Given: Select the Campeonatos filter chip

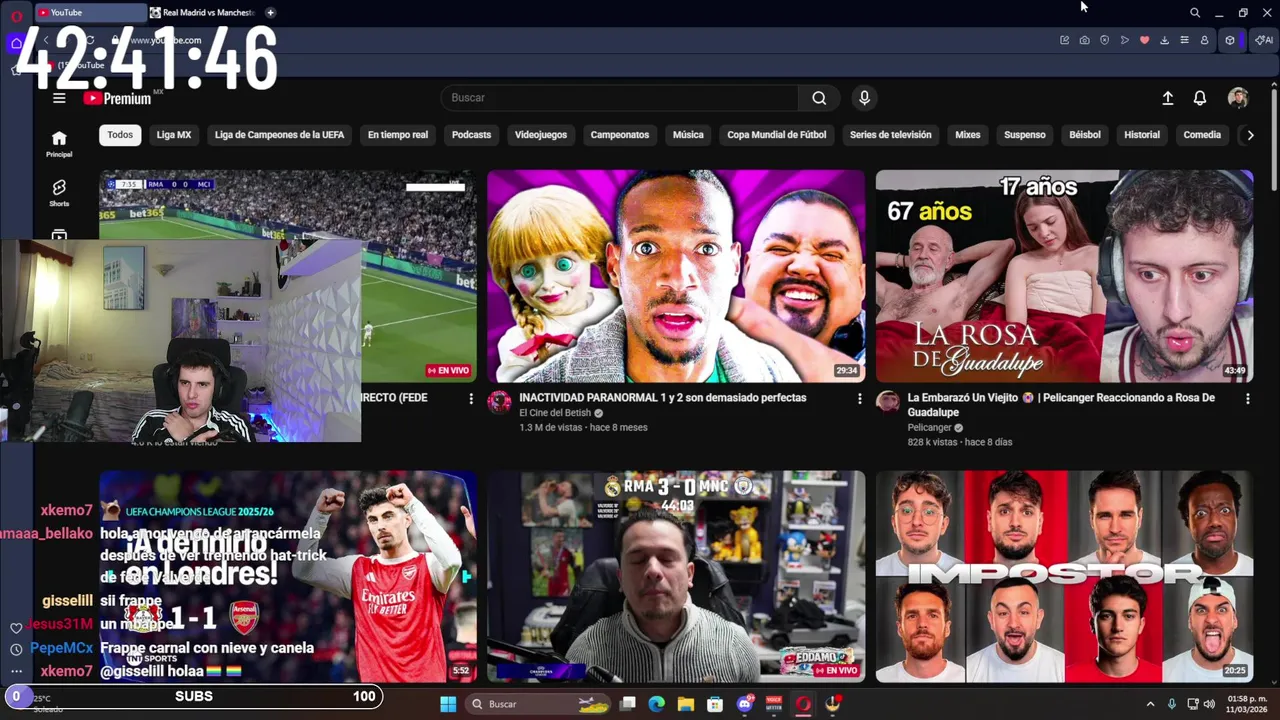Looking at the screenshot, I should coord(620,135).
